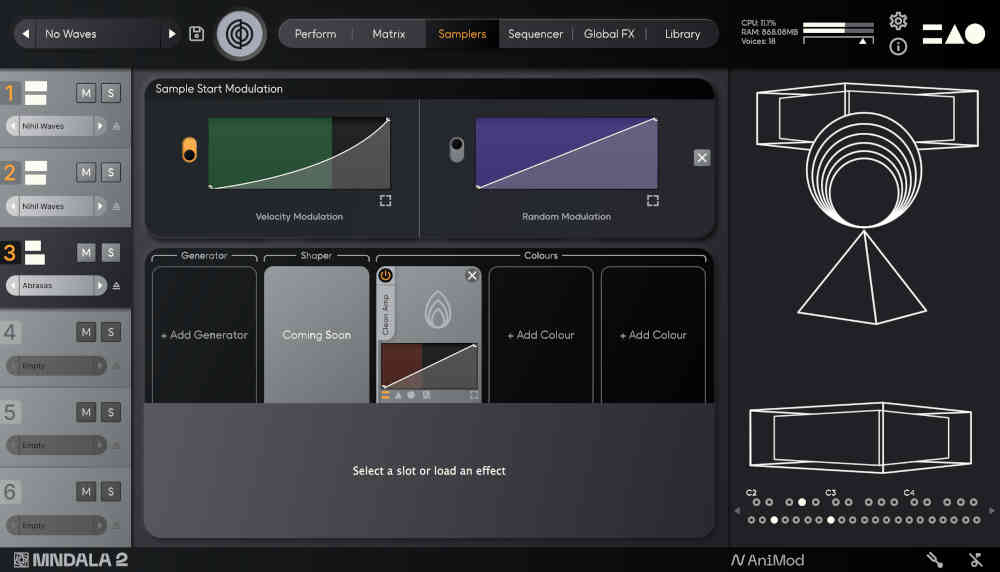
Task: Select next sample for sampler 2 Nihil Waves
Action: (100, 206)
